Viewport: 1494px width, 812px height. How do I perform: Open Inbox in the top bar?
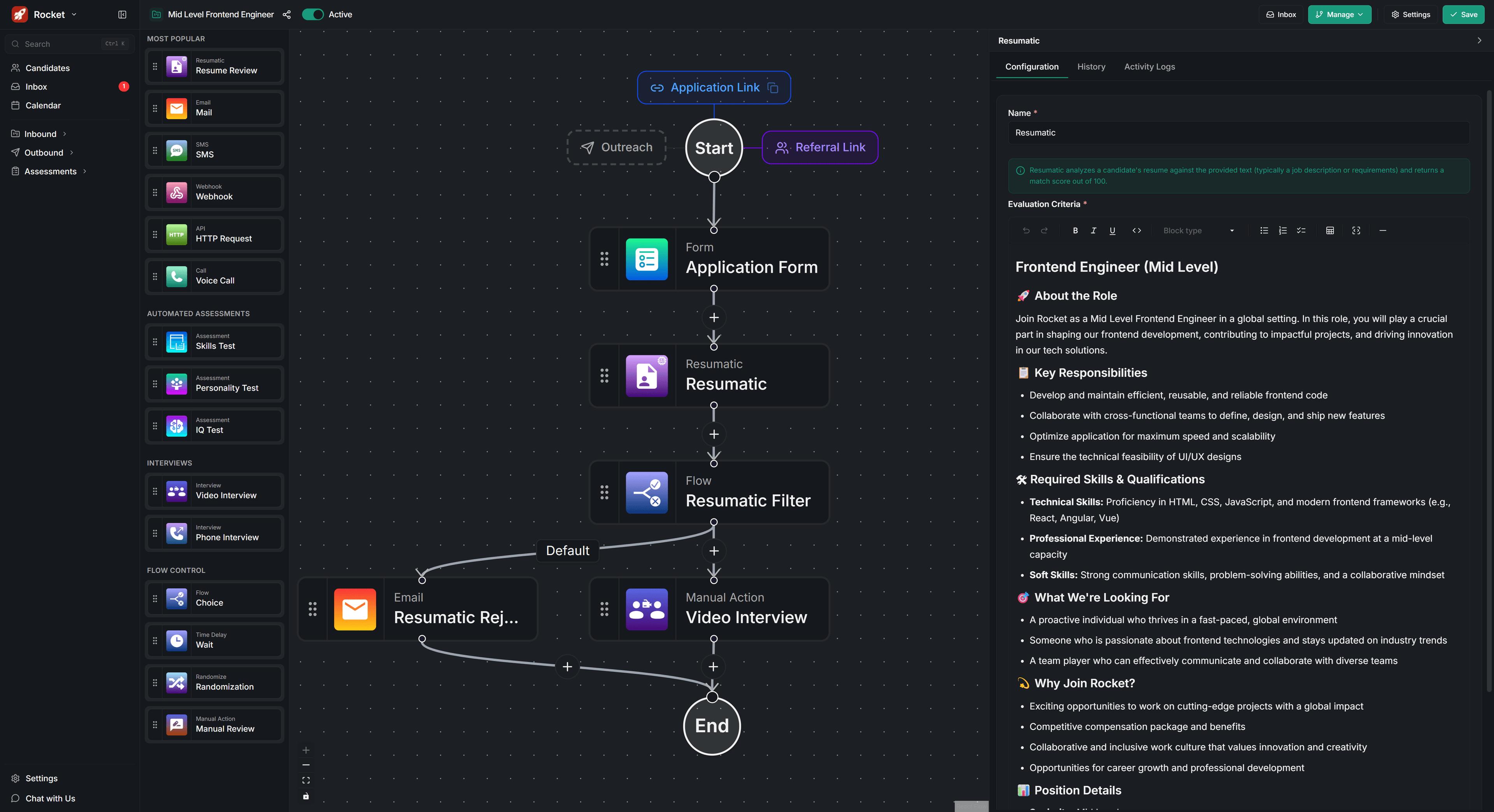coord(1281,14)
